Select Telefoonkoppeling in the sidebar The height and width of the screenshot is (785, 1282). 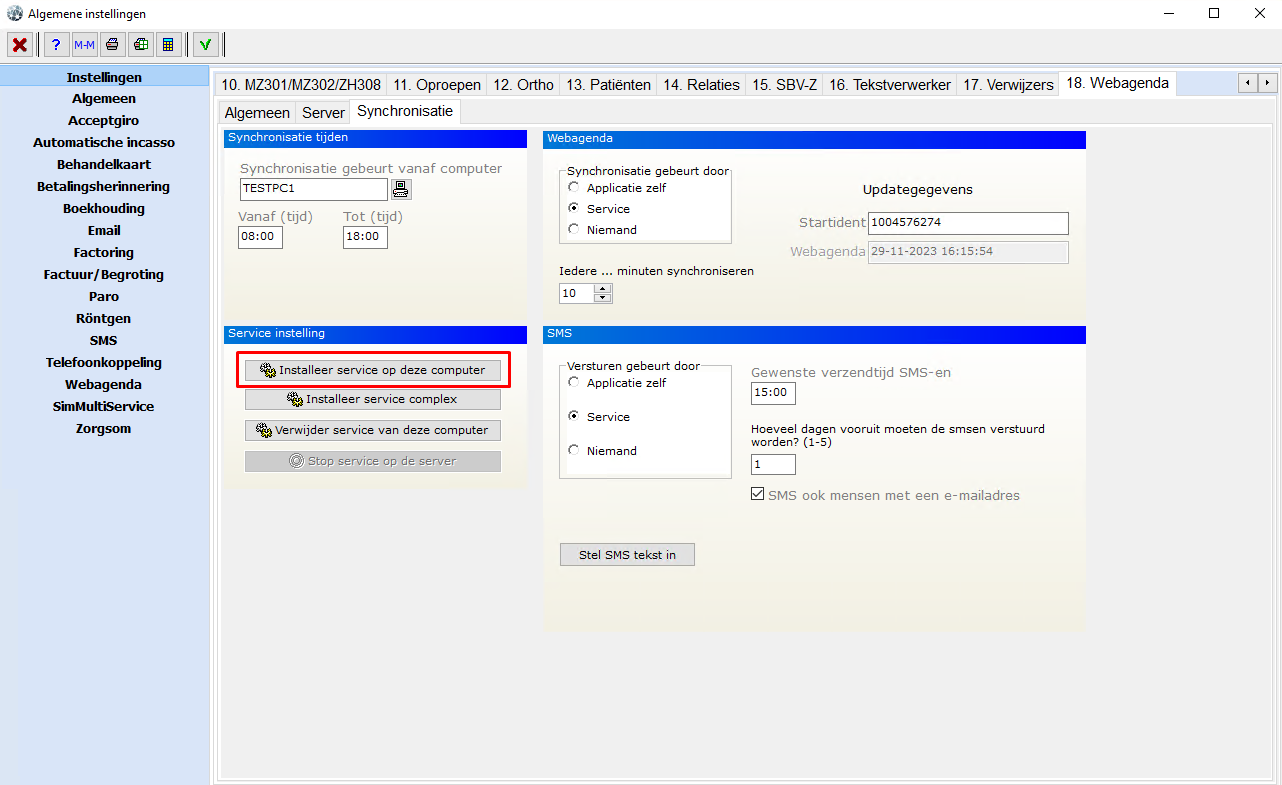click(104, 363)
